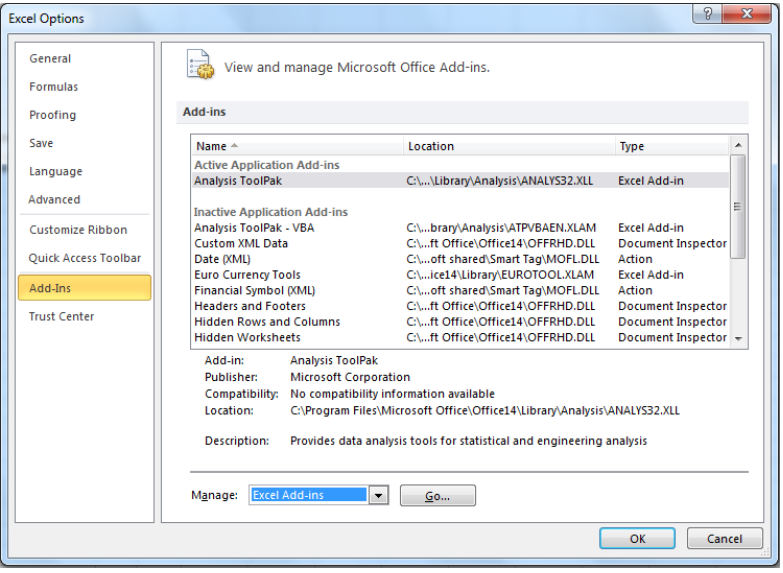Sort add-ins by the Location column header
The image size is (783, 573).
coord(509,146)
